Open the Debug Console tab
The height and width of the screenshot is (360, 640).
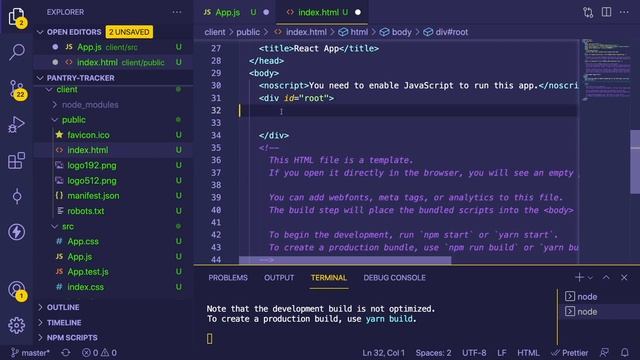(x=394, y=278)
